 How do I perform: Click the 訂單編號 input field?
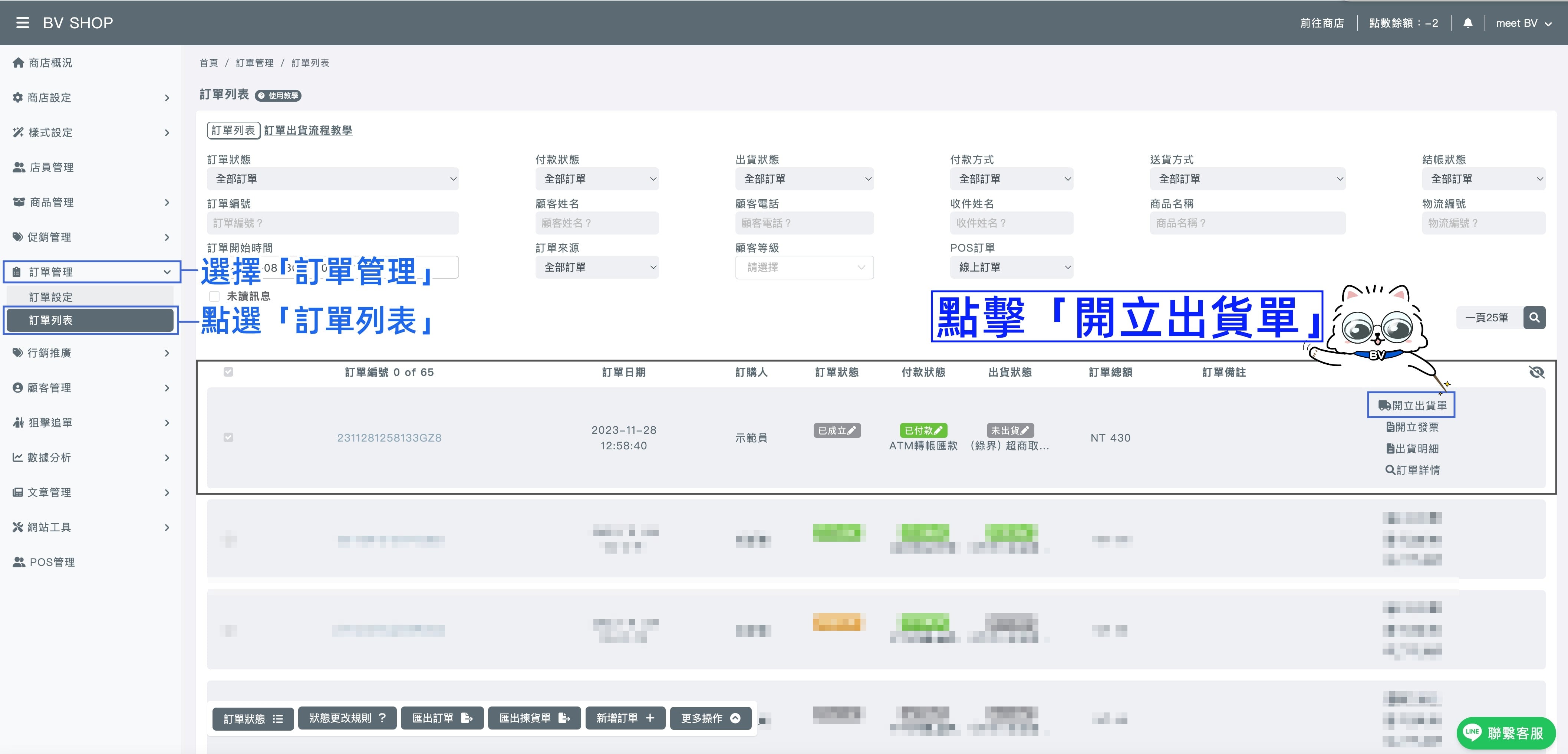[332, 223]
